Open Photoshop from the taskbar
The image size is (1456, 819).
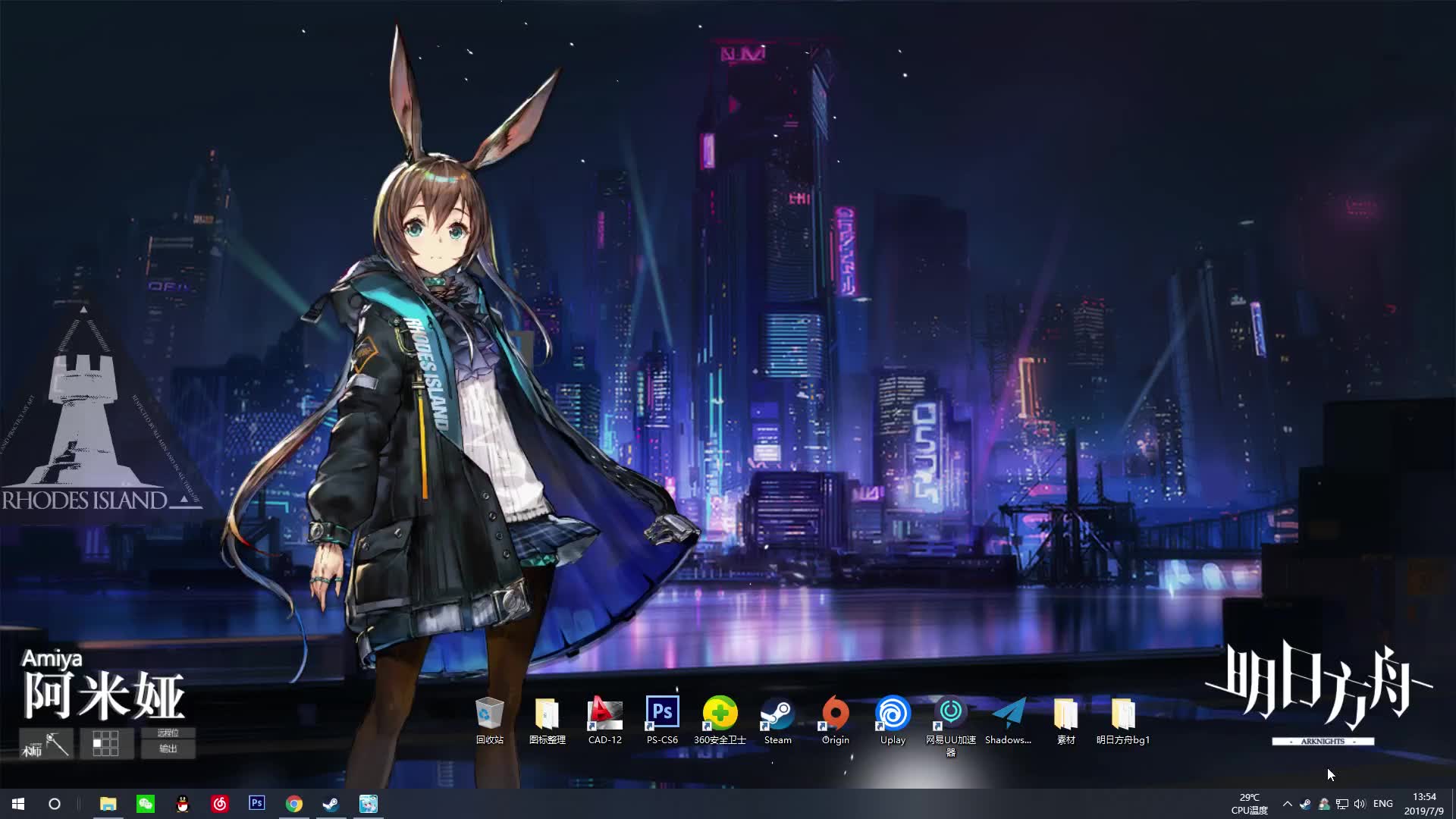click(257, 804)
